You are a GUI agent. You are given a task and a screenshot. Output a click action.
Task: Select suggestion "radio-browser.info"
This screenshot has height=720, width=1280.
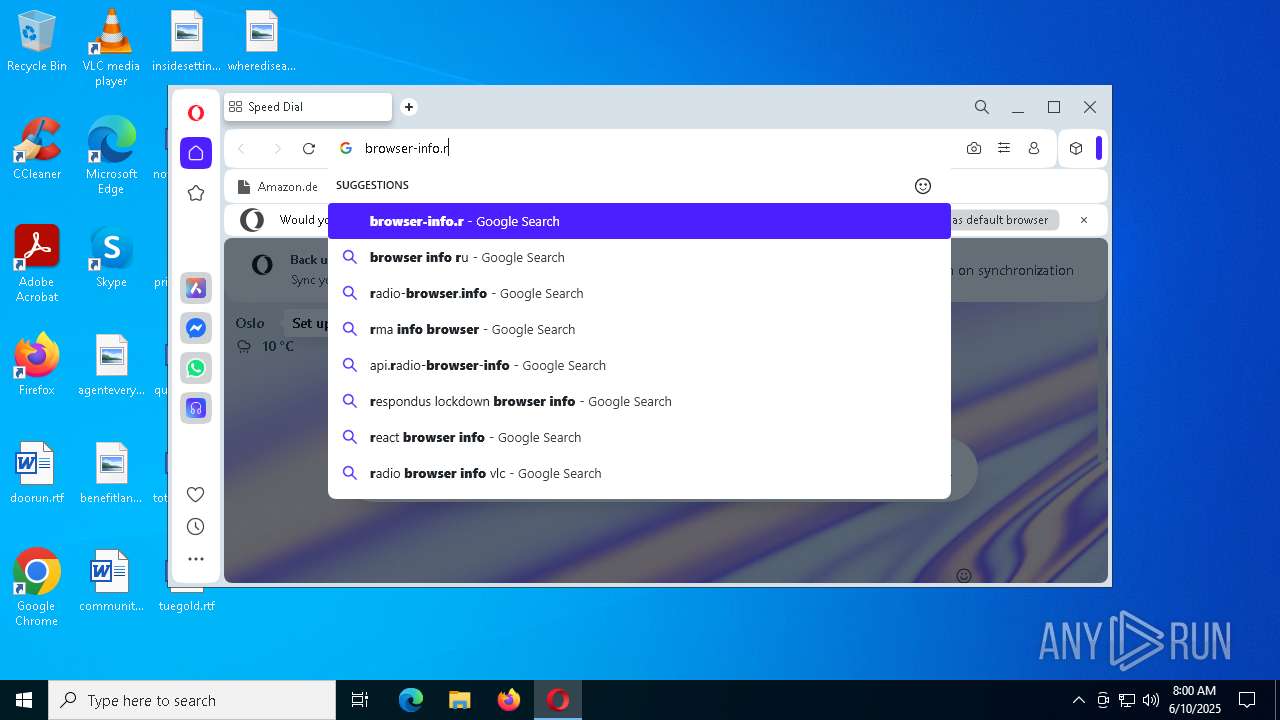(639, 293)
